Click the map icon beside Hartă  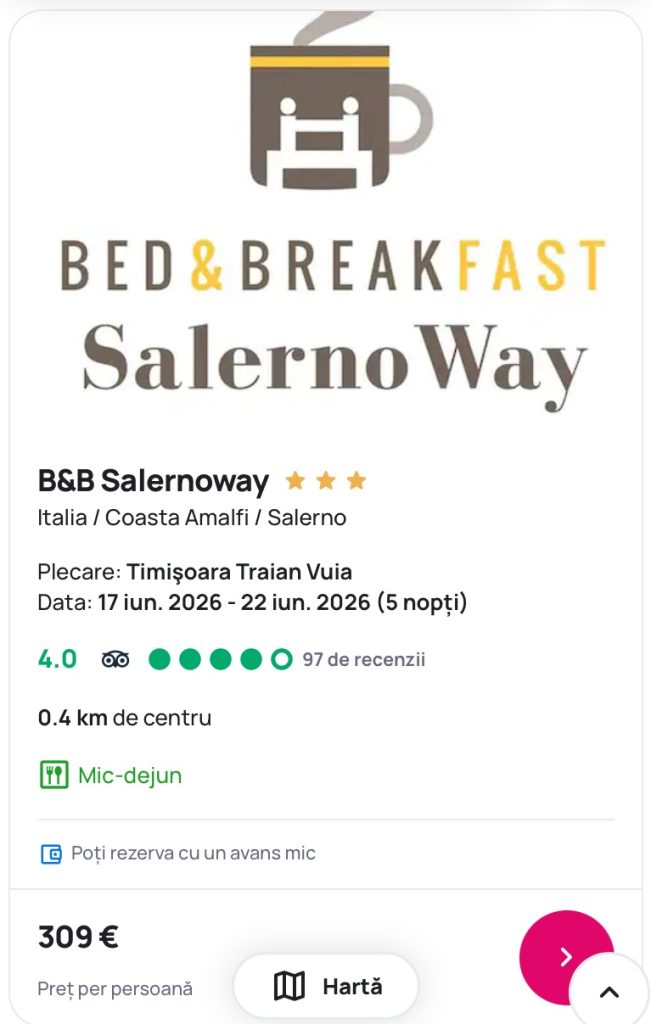pyautogui.click(x=289, y=986)
